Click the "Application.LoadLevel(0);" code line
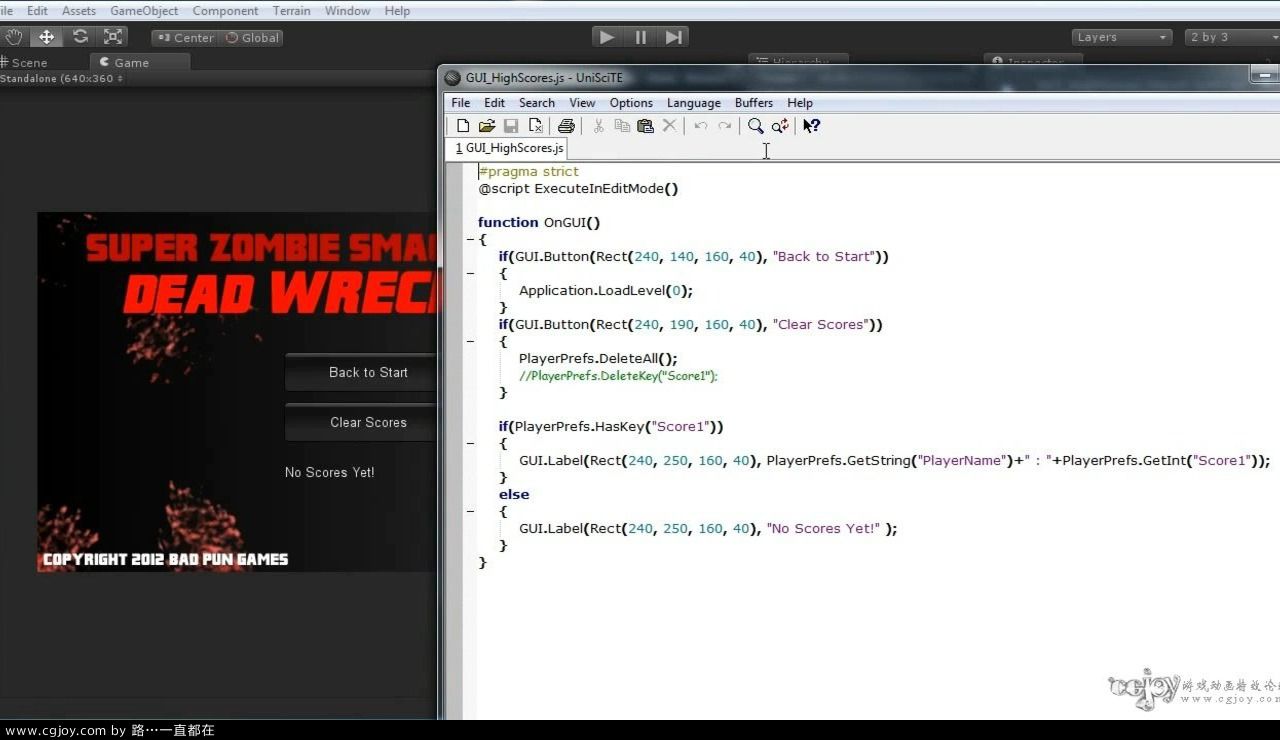 click(x=606, y=290)
